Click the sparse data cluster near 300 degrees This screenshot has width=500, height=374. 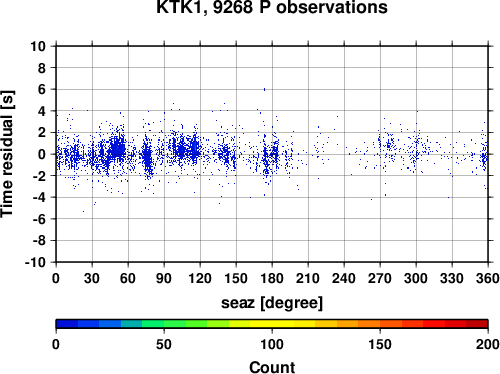(x=416, y=150)
